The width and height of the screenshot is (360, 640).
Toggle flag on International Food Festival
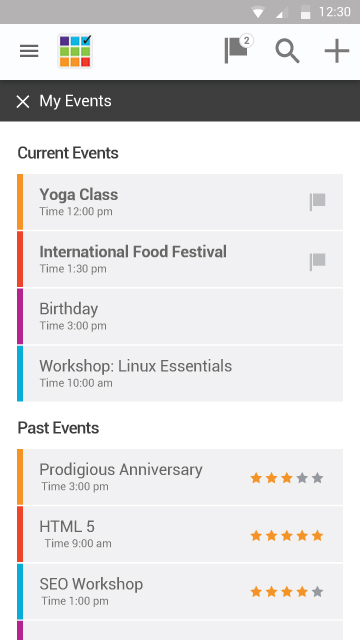(x=317, y=262)
